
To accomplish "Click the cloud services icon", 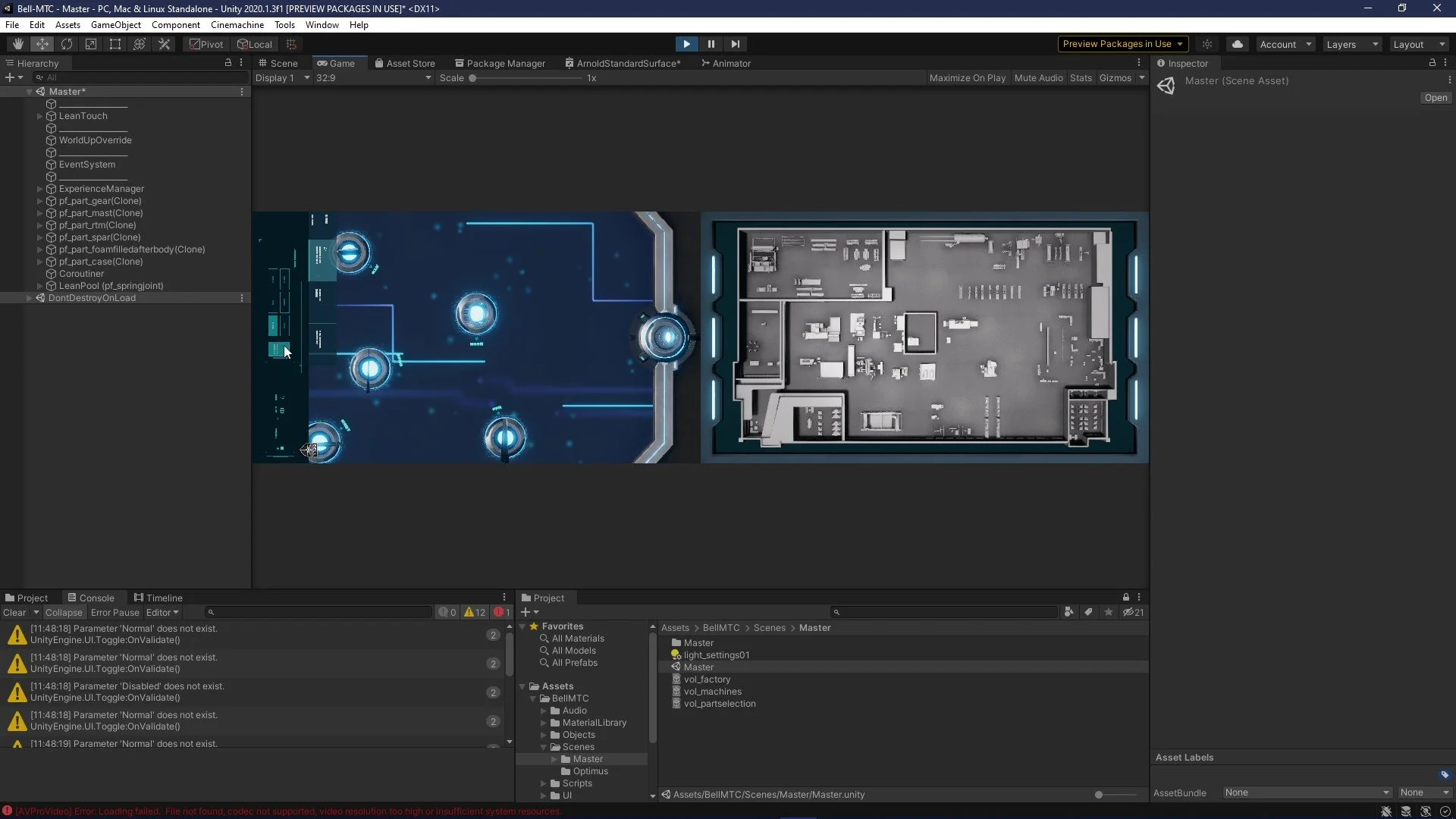I will pos(1237,44).
